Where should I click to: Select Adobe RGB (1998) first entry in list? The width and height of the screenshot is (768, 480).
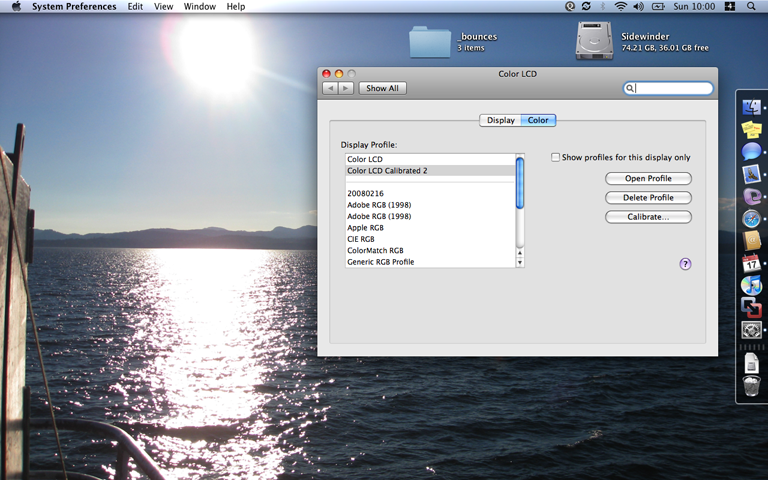[x=379, y=204]
